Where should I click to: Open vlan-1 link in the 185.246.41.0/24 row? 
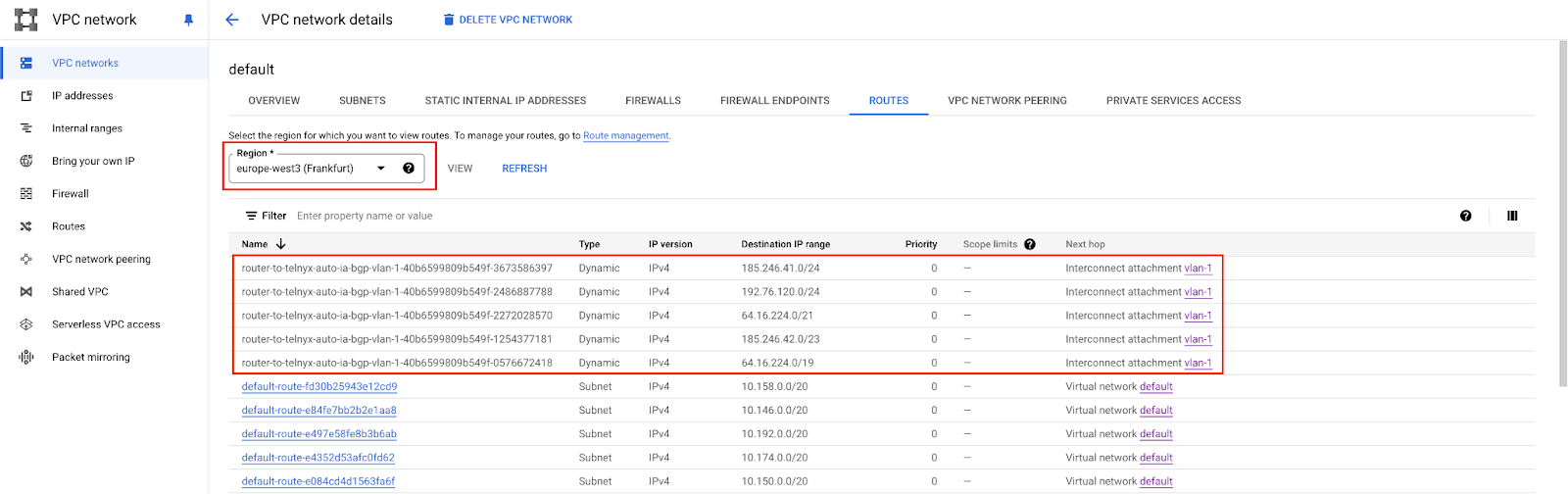(x=1199, y=269)
